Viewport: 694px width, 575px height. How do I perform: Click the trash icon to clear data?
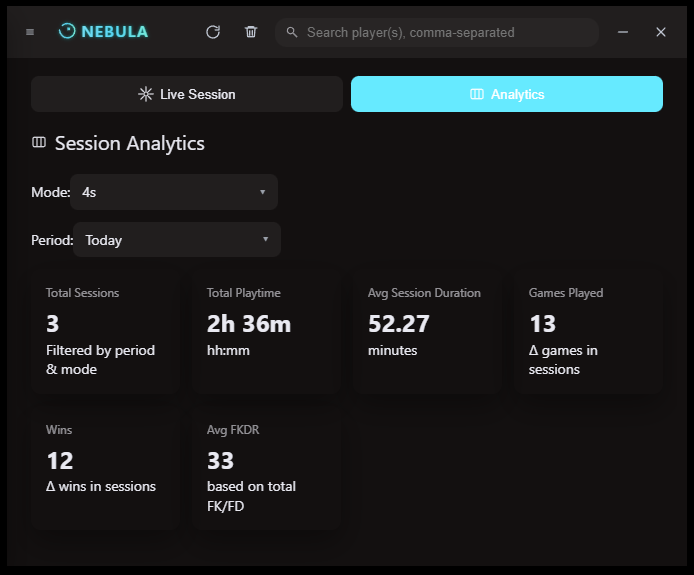[251, 32]
